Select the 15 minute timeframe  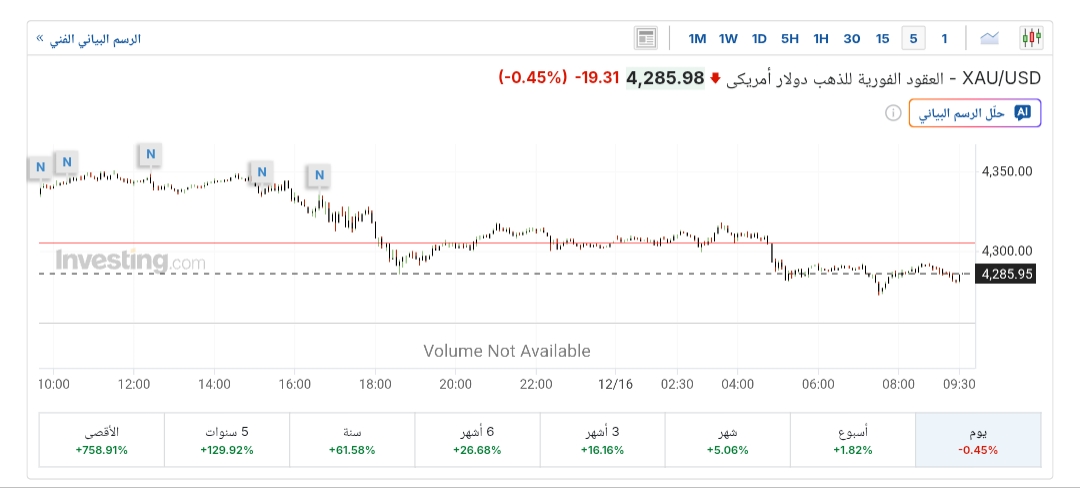click(882, 39)
